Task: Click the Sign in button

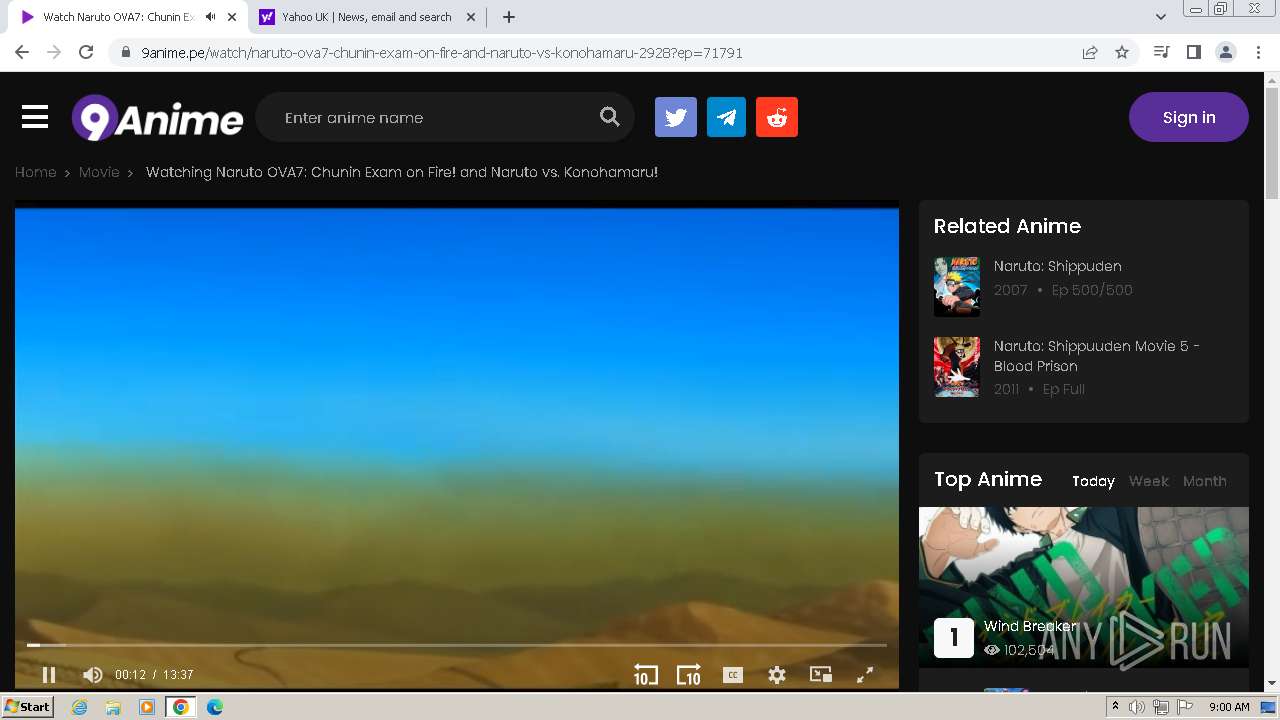Action: point(1189,117)
